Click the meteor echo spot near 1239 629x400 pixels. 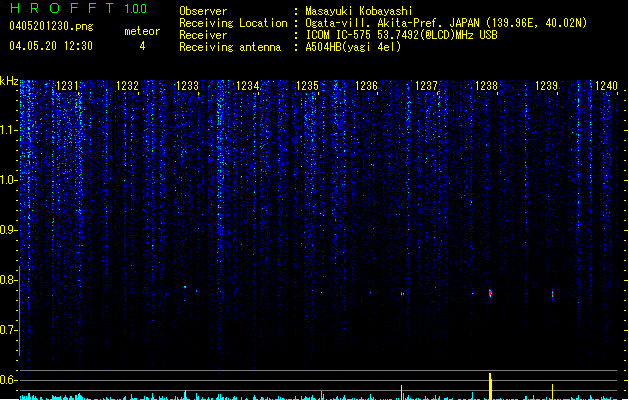[x=552, y=295]
